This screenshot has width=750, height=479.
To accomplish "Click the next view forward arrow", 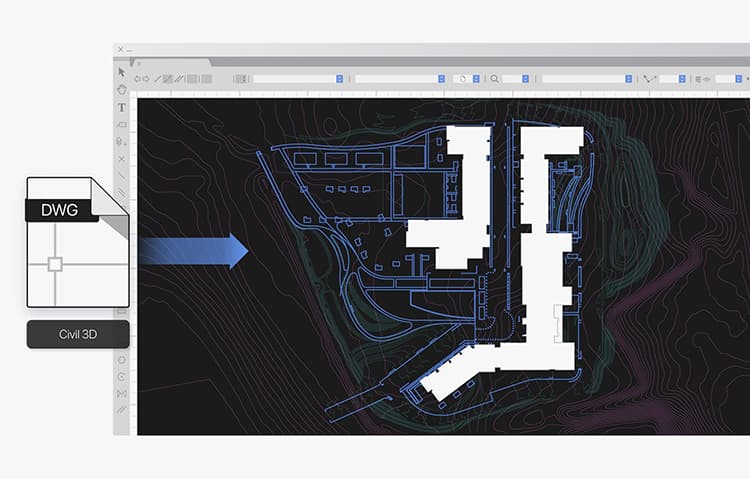I will (146, 79).
